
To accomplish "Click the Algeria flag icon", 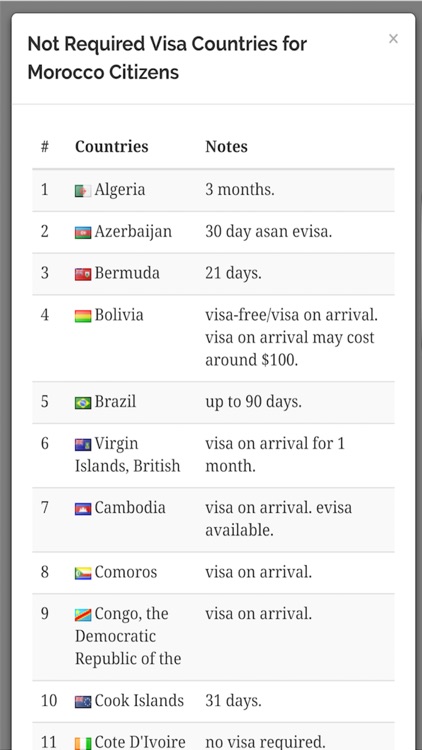I will click(83, 191).
